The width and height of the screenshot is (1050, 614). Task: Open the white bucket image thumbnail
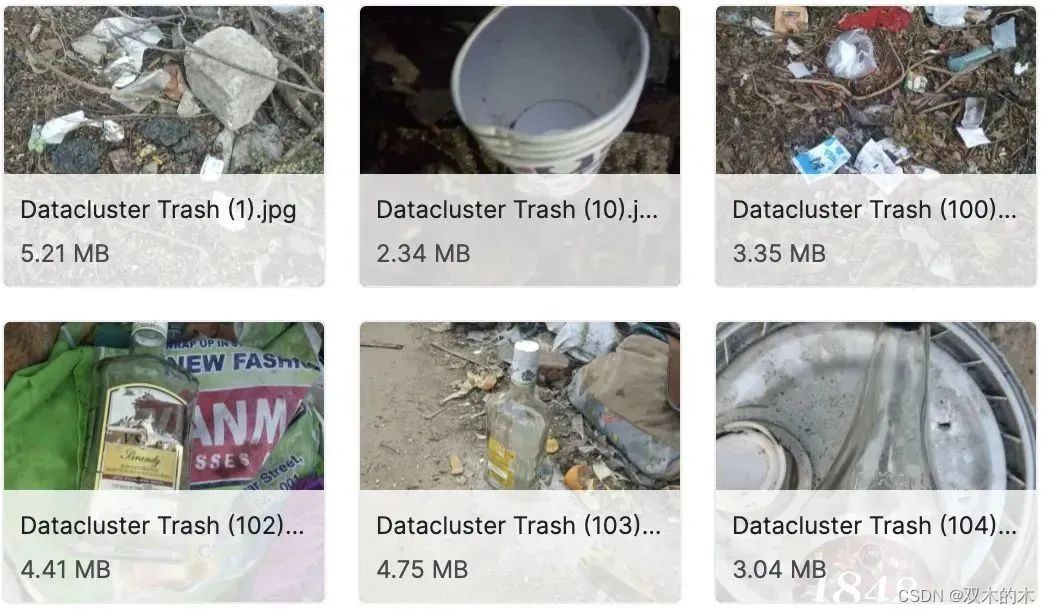(520, 90)
